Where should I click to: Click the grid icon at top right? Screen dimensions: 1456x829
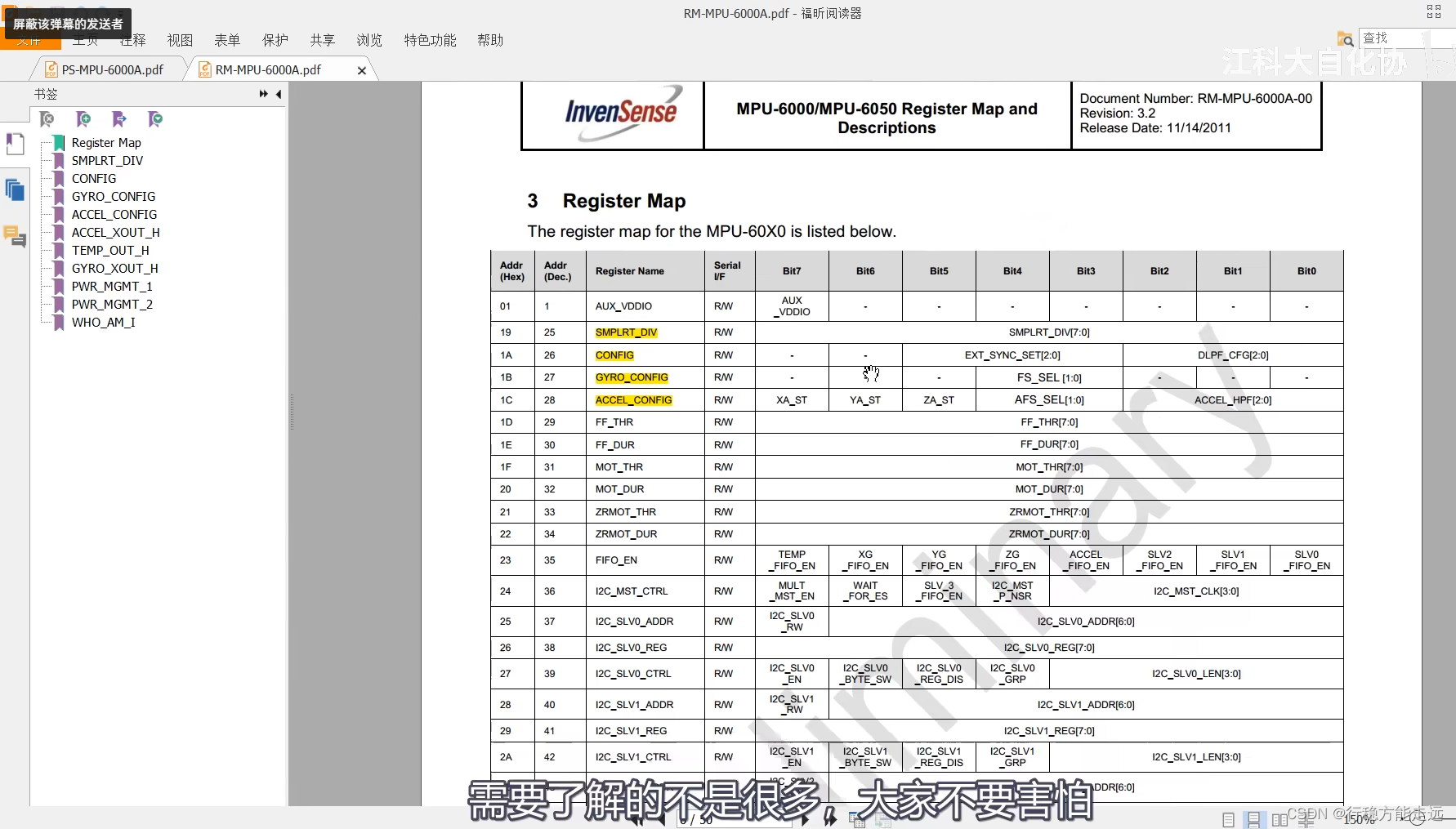click(x=1434, y=11)
